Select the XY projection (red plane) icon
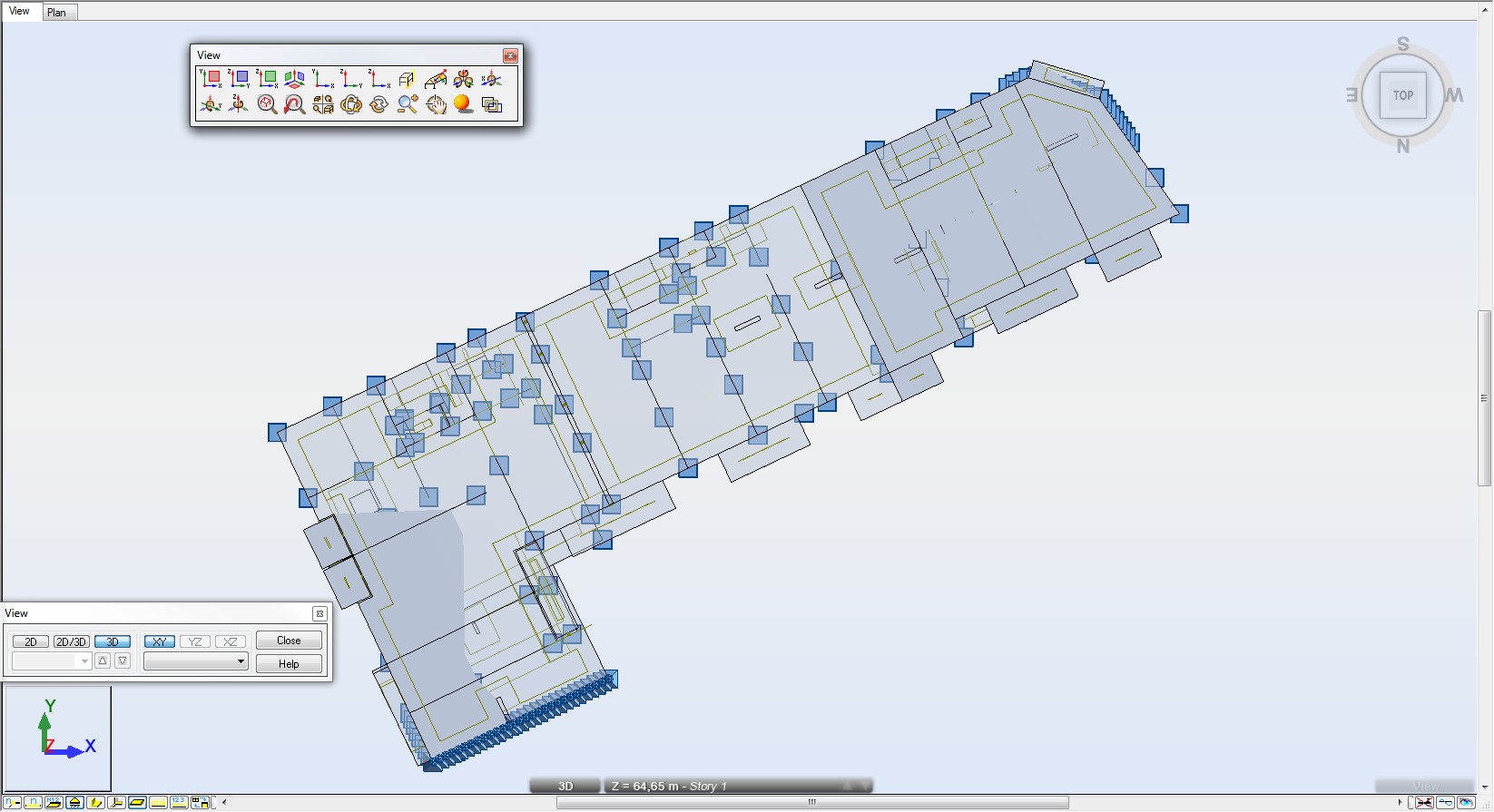Image resolution: width=1494 pixels, height=812 pixels. coord(211,79)
